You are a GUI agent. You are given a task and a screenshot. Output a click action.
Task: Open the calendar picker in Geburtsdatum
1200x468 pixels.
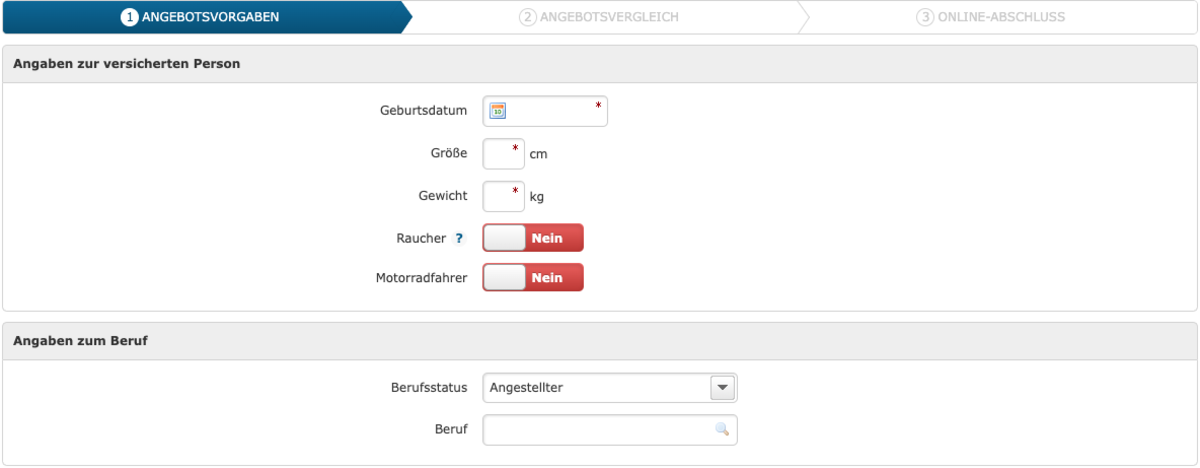click(498, 112)
